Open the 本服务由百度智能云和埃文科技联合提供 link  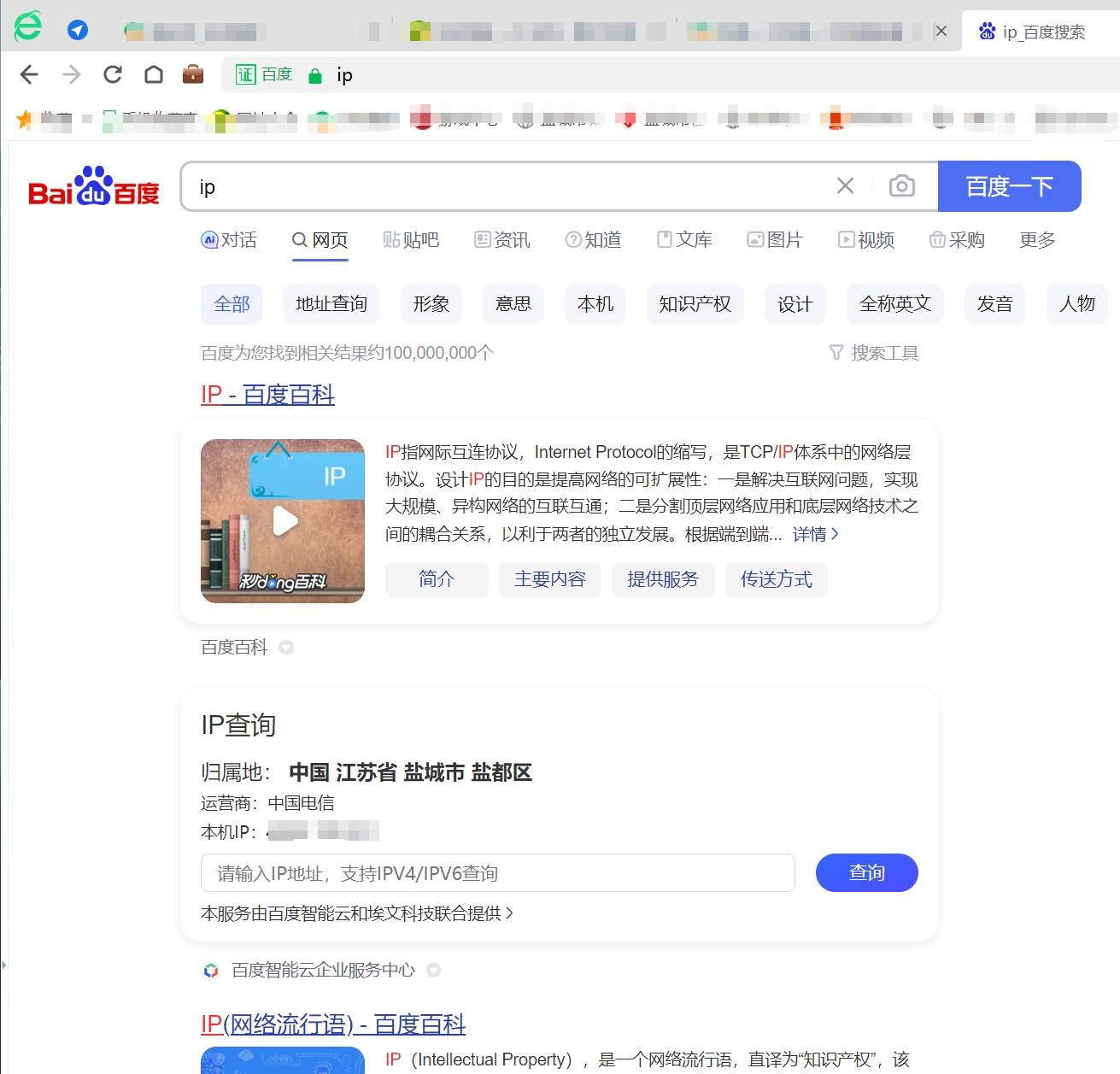357,913
